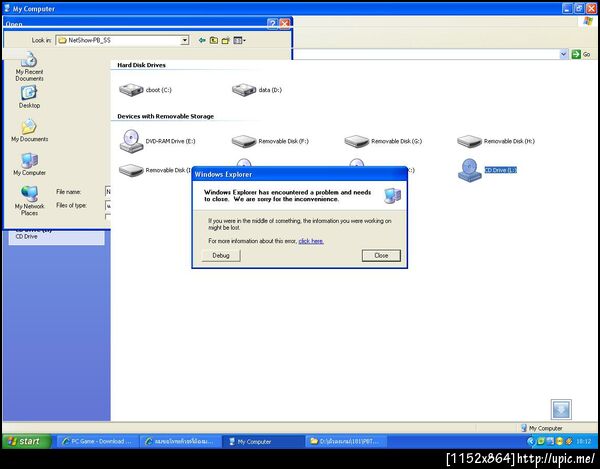600x469 pixels.
Task: Select My Computer in the places bar
Action: coord(29,164)
